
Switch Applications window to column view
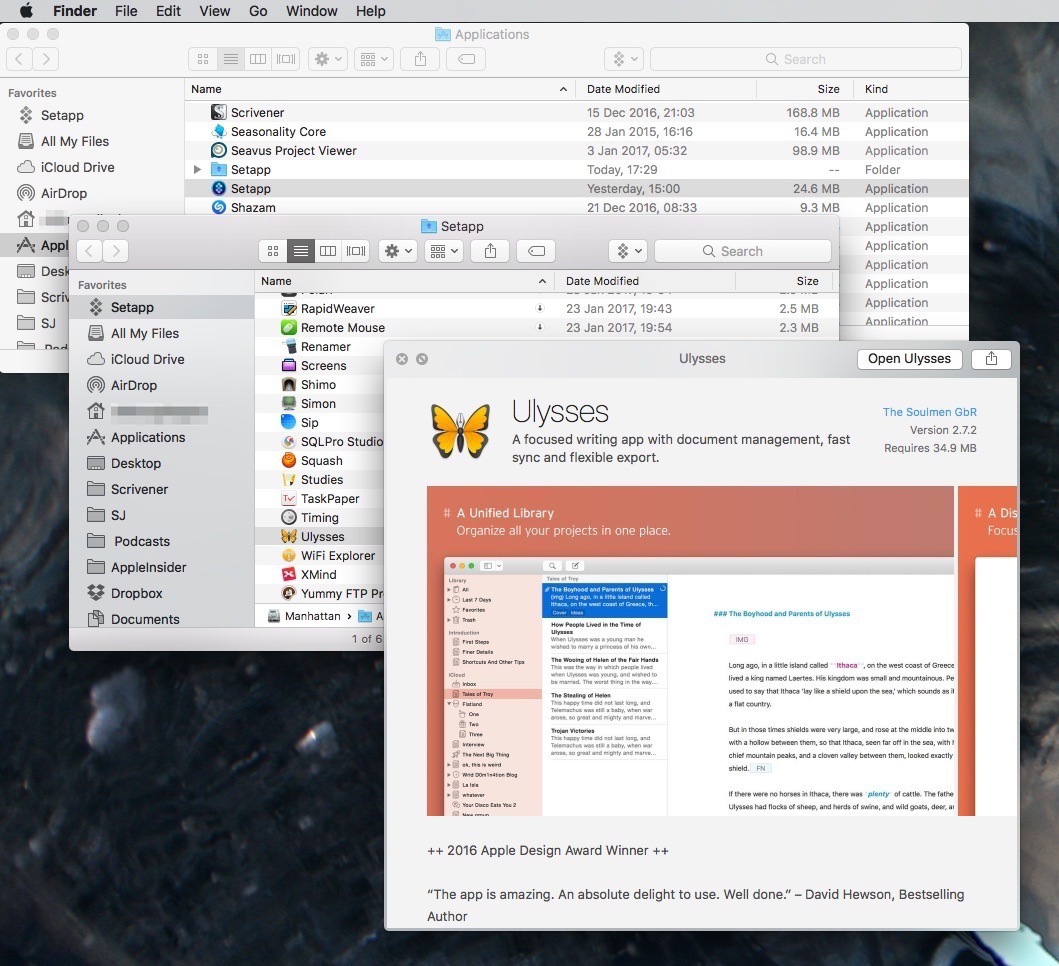coord(258,59)
